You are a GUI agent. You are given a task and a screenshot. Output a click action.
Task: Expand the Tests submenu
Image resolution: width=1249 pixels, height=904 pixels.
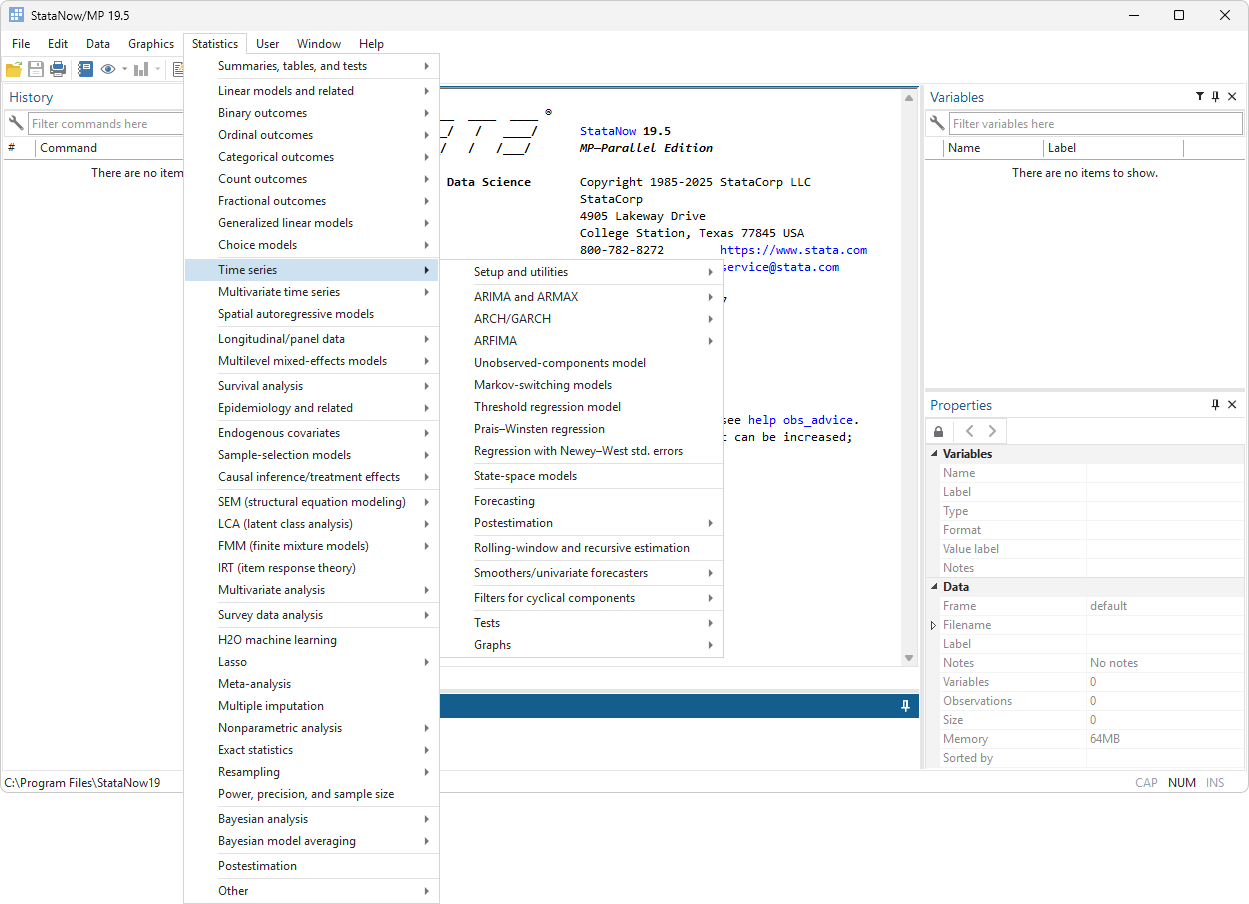(x=582, y=623)
